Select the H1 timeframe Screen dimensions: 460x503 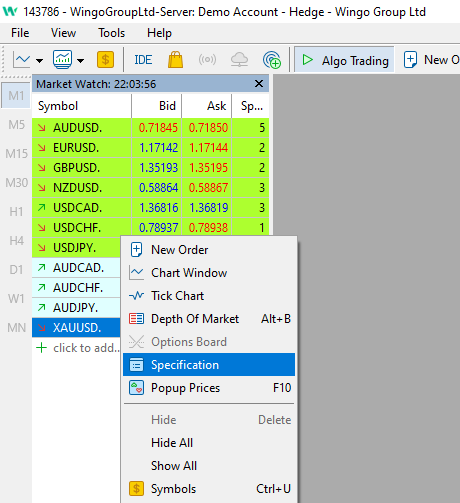[17, 212]
